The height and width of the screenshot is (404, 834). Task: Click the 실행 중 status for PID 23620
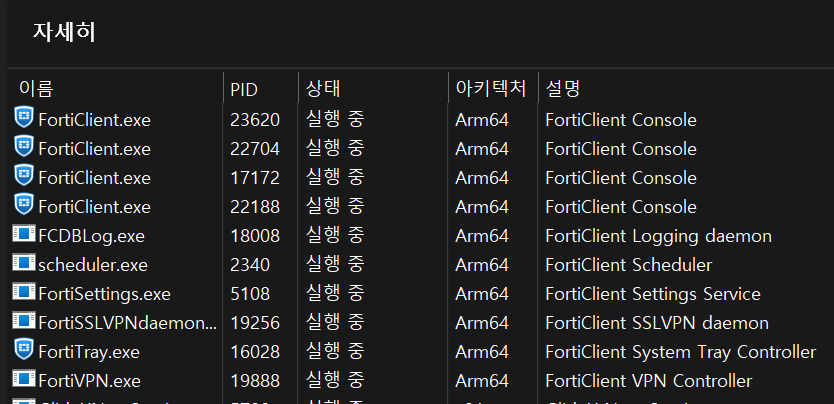pos(335,119)
